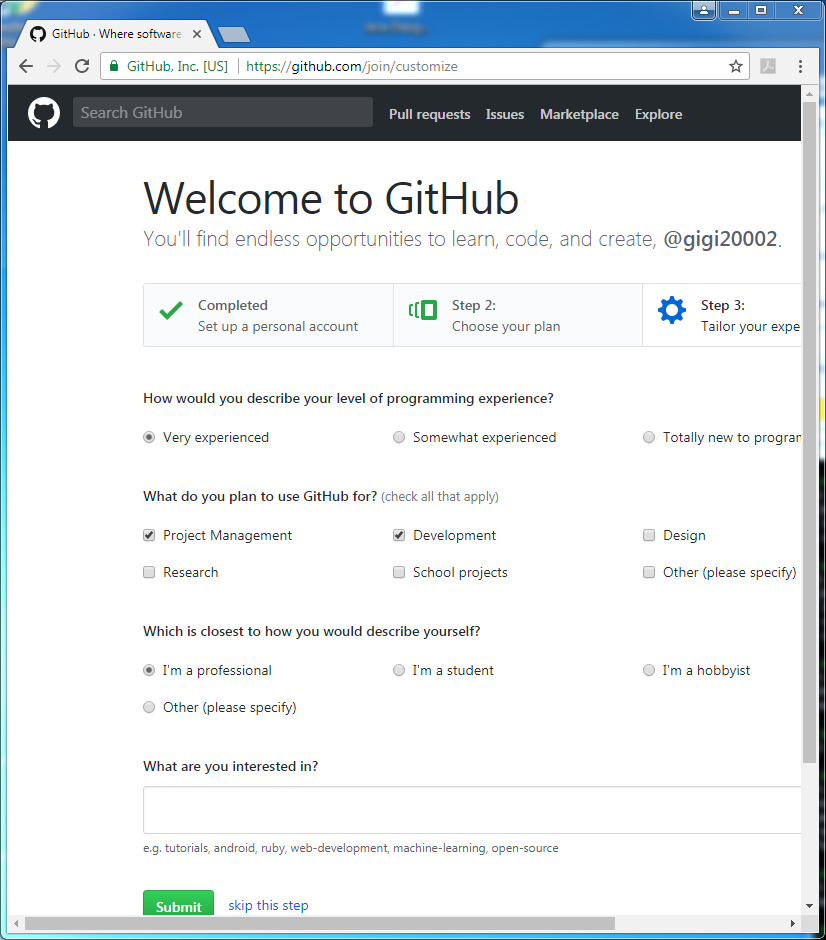Open a new browser tab

point(234,35)
